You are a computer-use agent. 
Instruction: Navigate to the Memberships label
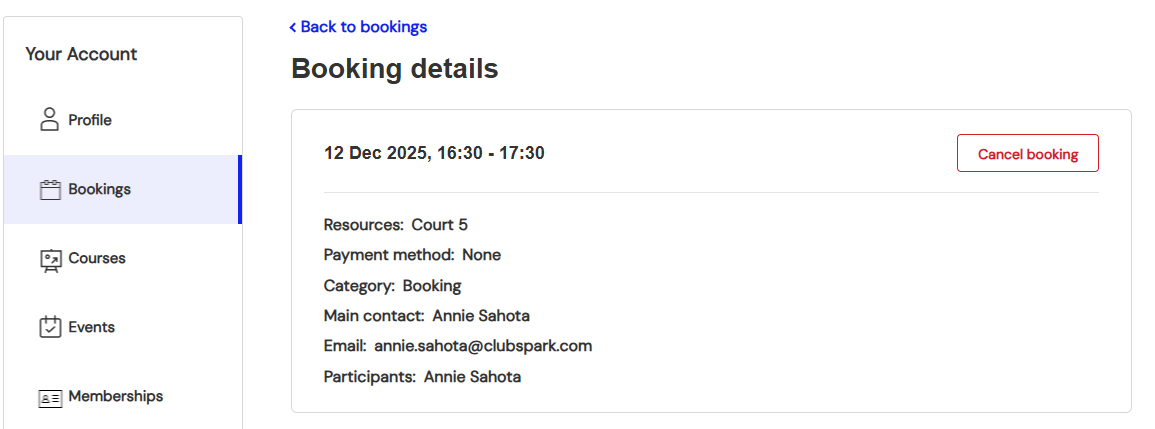(x=115, y=396)
